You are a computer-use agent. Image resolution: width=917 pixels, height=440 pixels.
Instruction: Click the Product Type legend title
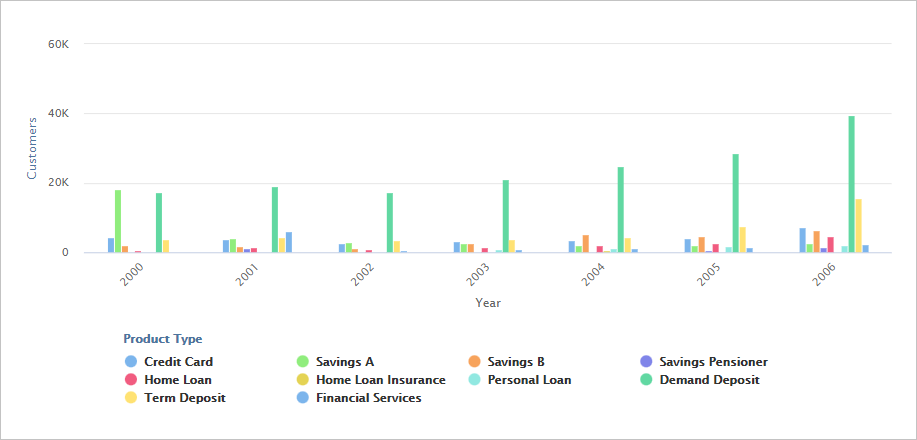coord(162,339)
